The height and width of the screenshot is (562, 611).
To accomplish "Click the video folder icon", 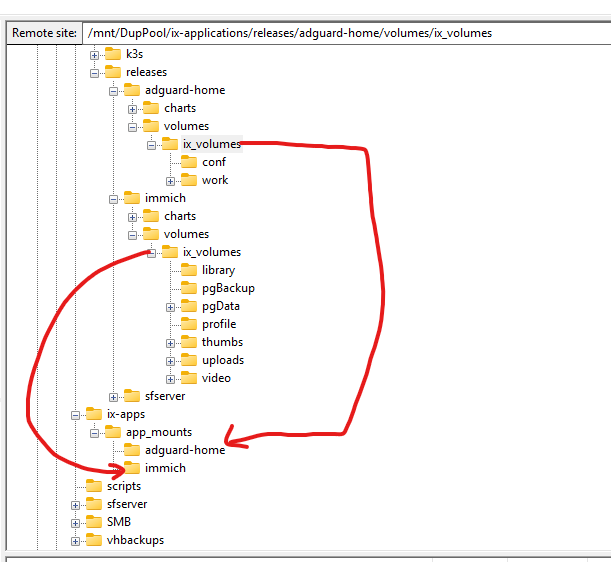I will tap(189, 378).
